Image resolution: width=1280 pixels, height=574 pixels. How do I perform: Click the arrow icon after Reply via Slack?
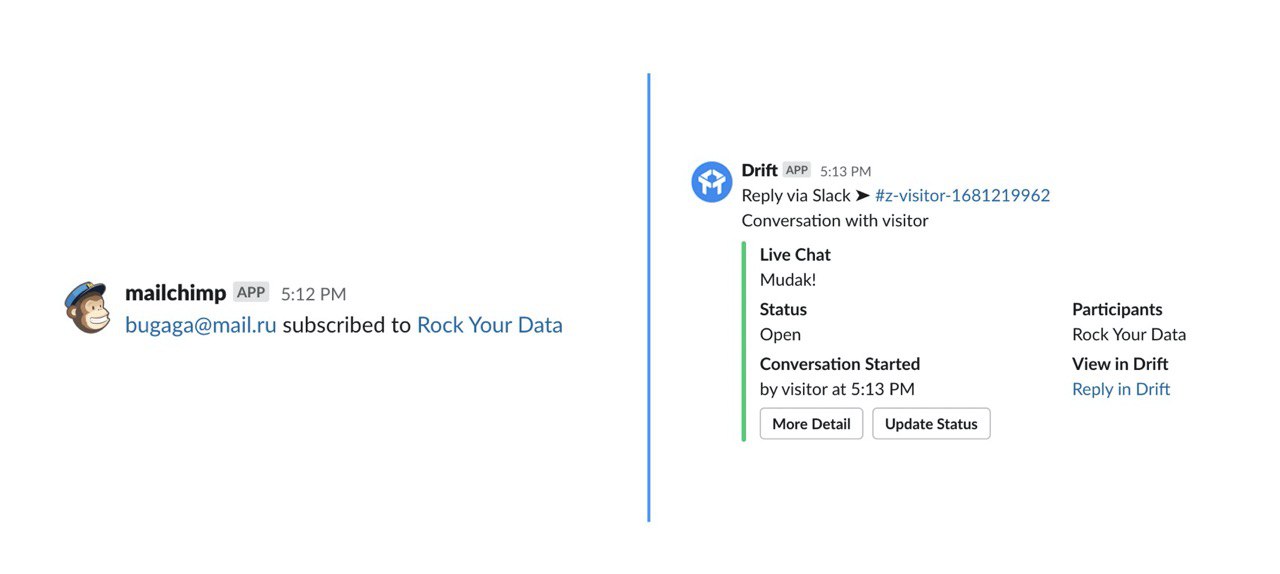coord(862,196)
